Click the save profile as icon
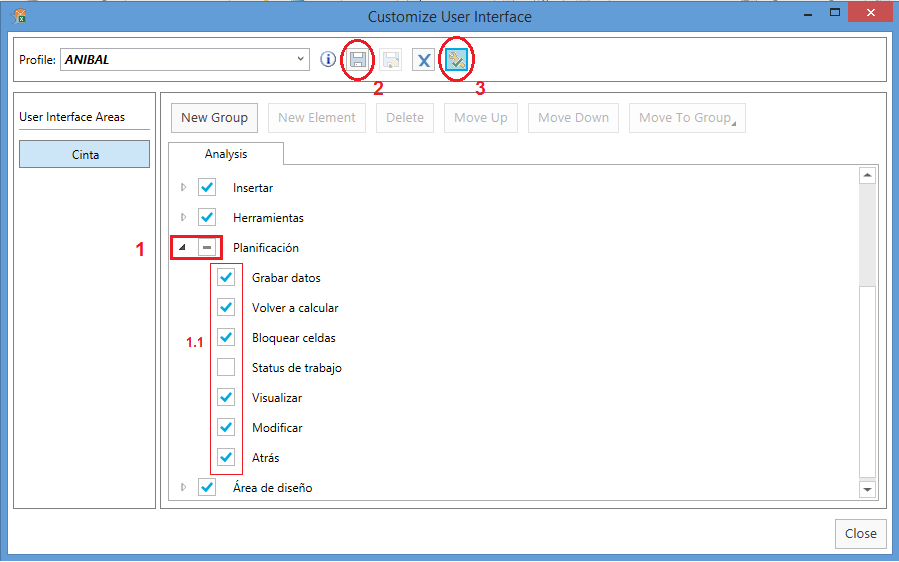899x562 pixels. [x=391, y=60]
